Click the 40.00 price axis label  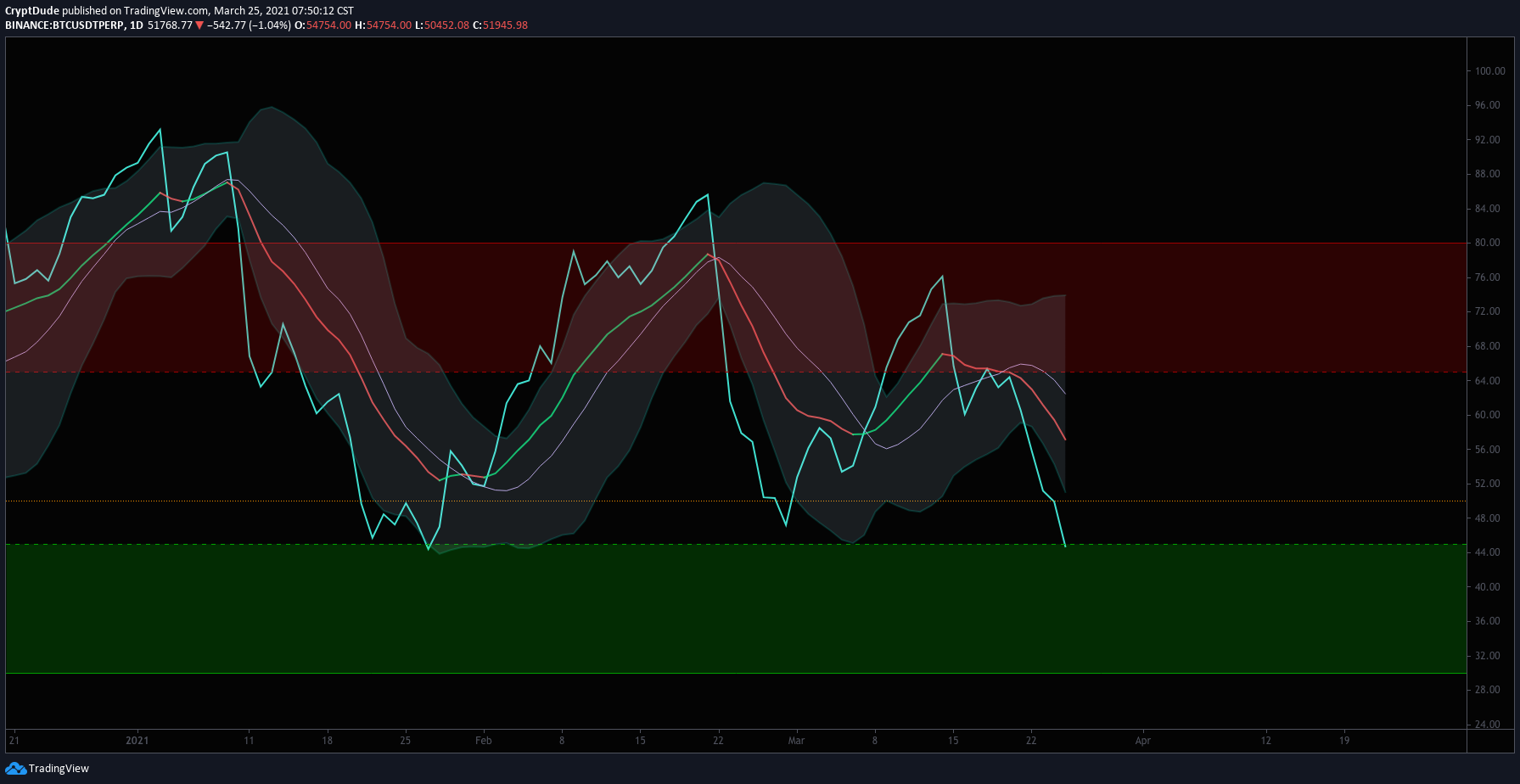[1488, 587]
